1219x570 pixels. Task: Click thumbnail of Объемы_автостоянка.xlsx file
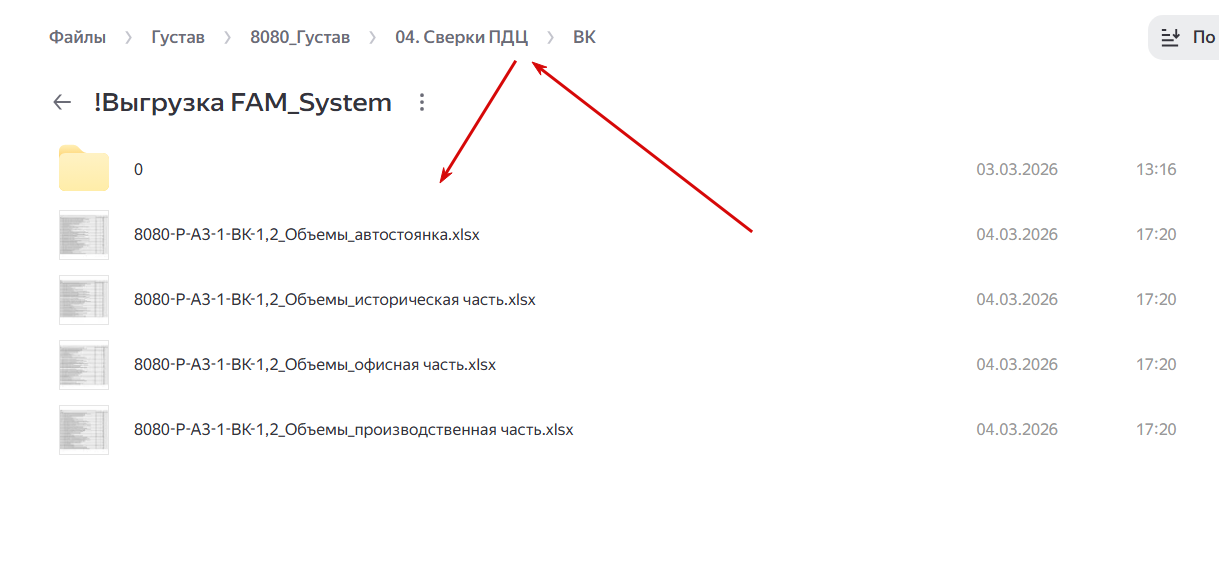click(84, 235)
